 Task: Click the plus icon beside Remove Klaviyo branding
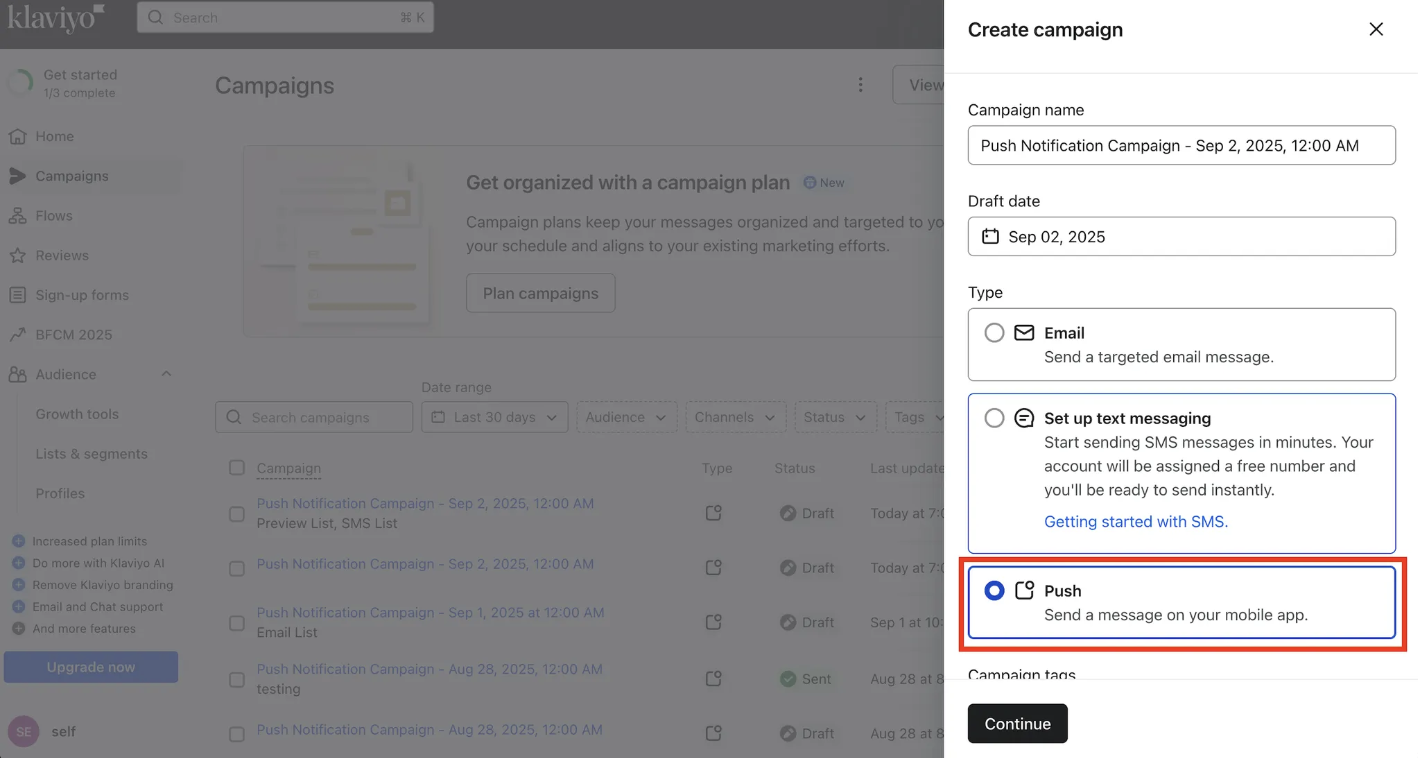[x=18, y=585]
